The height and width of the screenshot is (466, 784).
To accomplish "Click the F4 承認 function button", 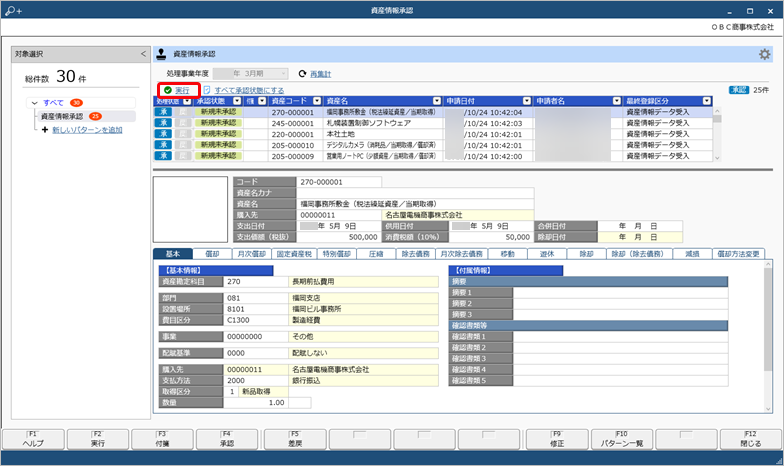I will click(227, 439).
